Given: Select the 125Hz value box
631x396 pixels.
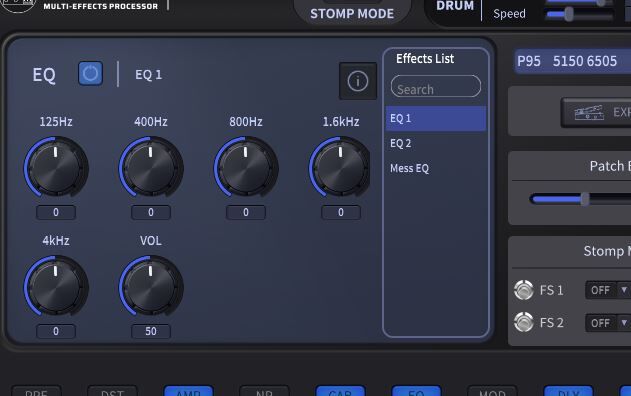Looking at the screenshot, I should tap(56, 212).
